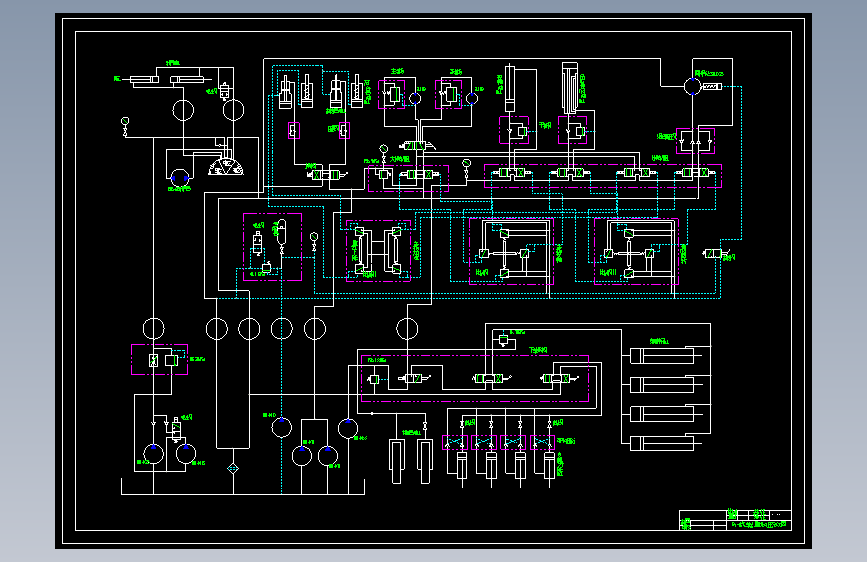Select the motor with spring brake symbol

[703, 86]
